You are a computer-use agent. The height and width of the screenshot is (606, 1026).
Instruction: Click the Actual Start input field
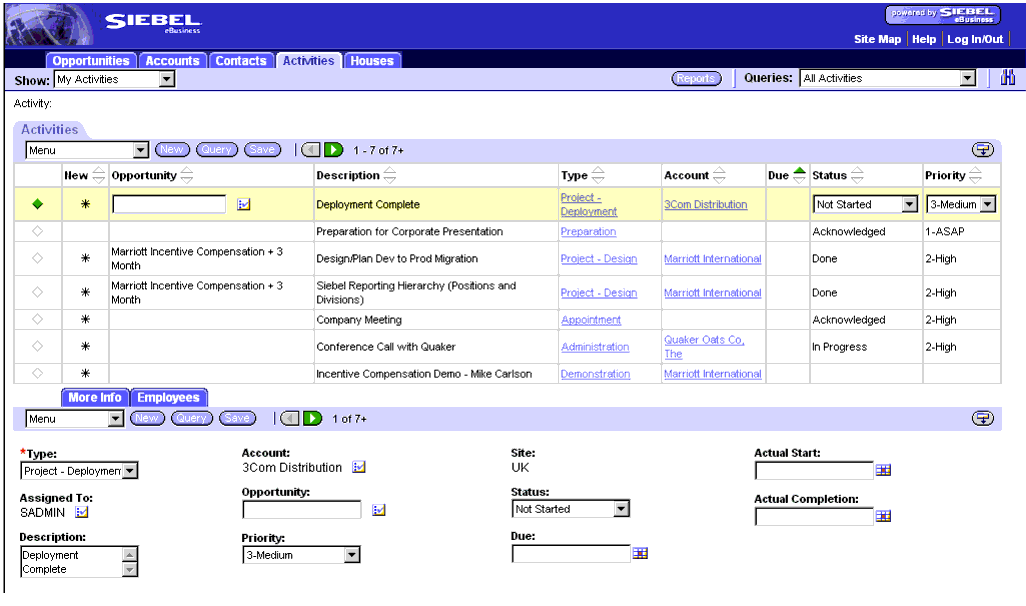[x=814, y=470]
